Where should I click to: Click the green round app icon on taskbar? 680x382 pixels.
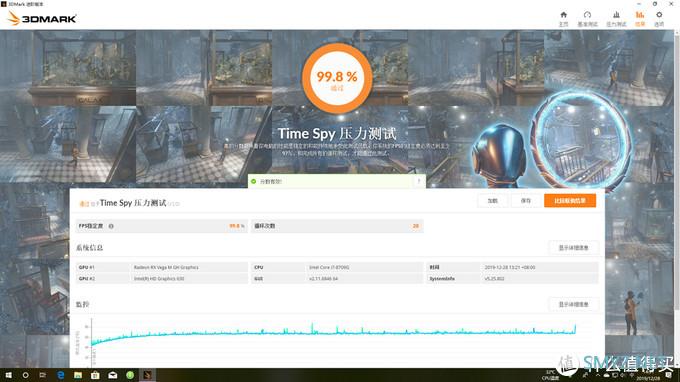pos(130,375)
